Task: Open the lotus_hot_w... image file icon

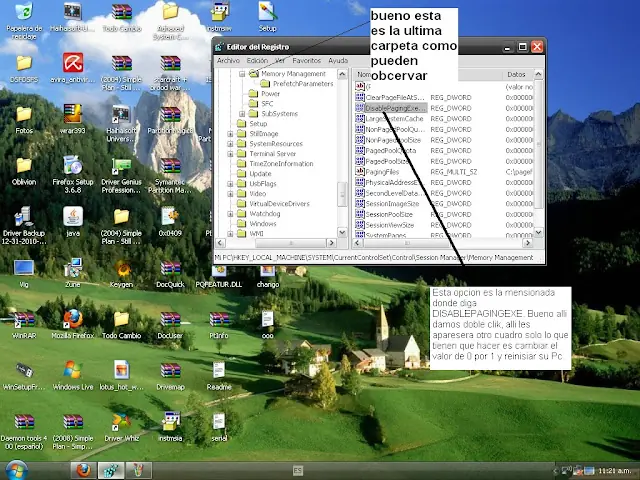Action: 122,376
